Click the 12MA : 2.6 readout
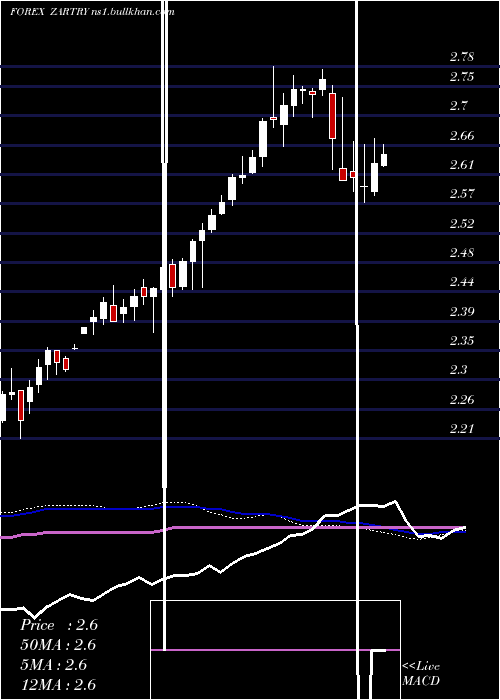500x700 pixels. click(58, 685)
